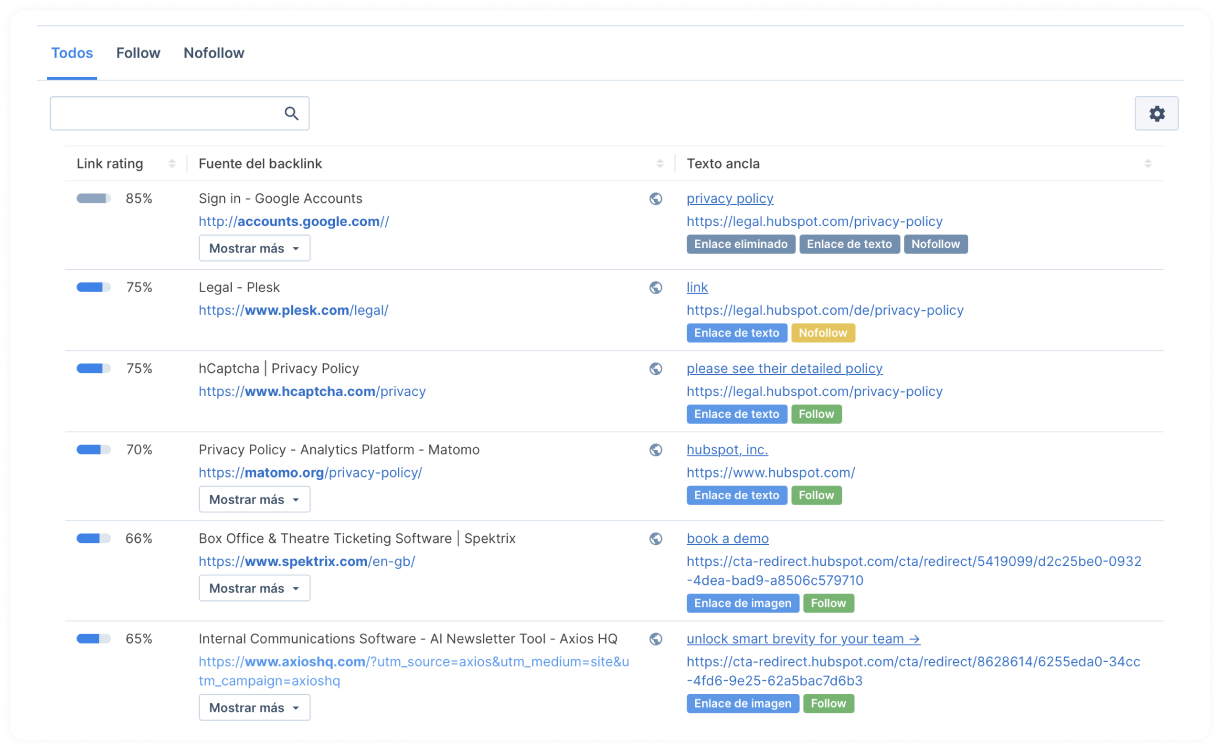Click the 'hubspot, inc.' anchor text
1220x750 pixels.
(727, 450)
